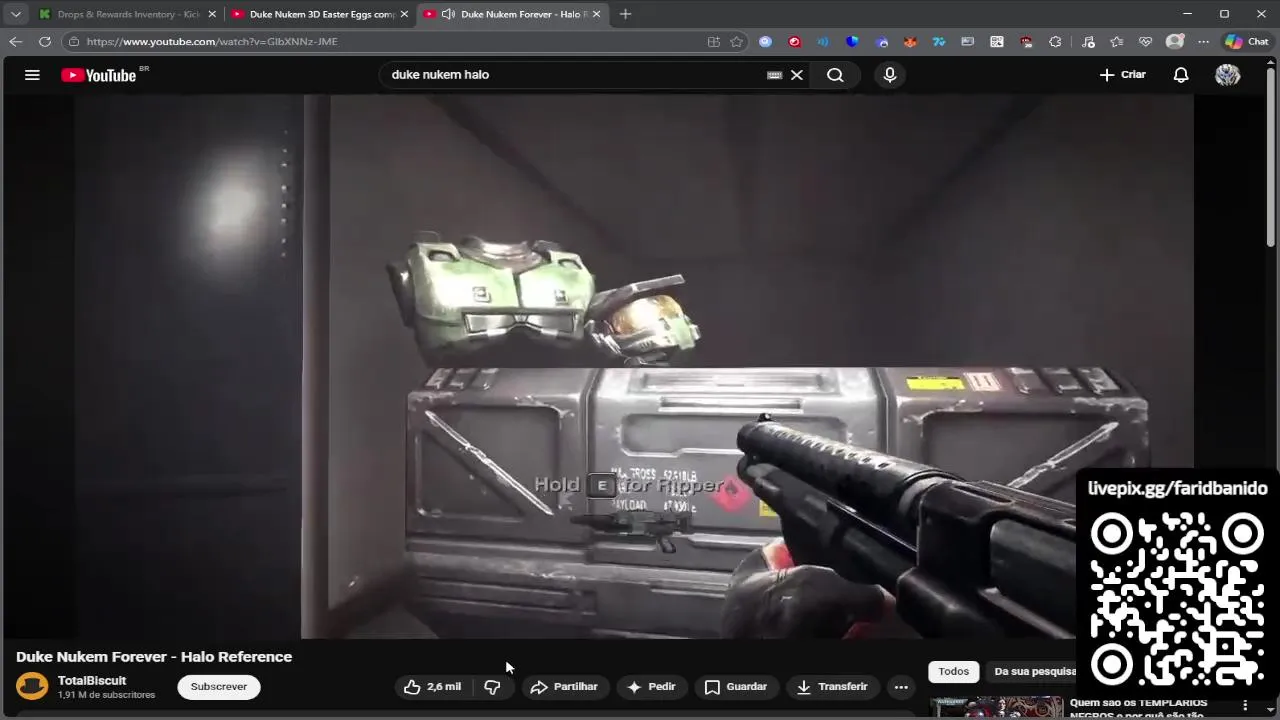1280x720 pixels.
Task: Start voice search with microphone
Action: coord(890,75)
